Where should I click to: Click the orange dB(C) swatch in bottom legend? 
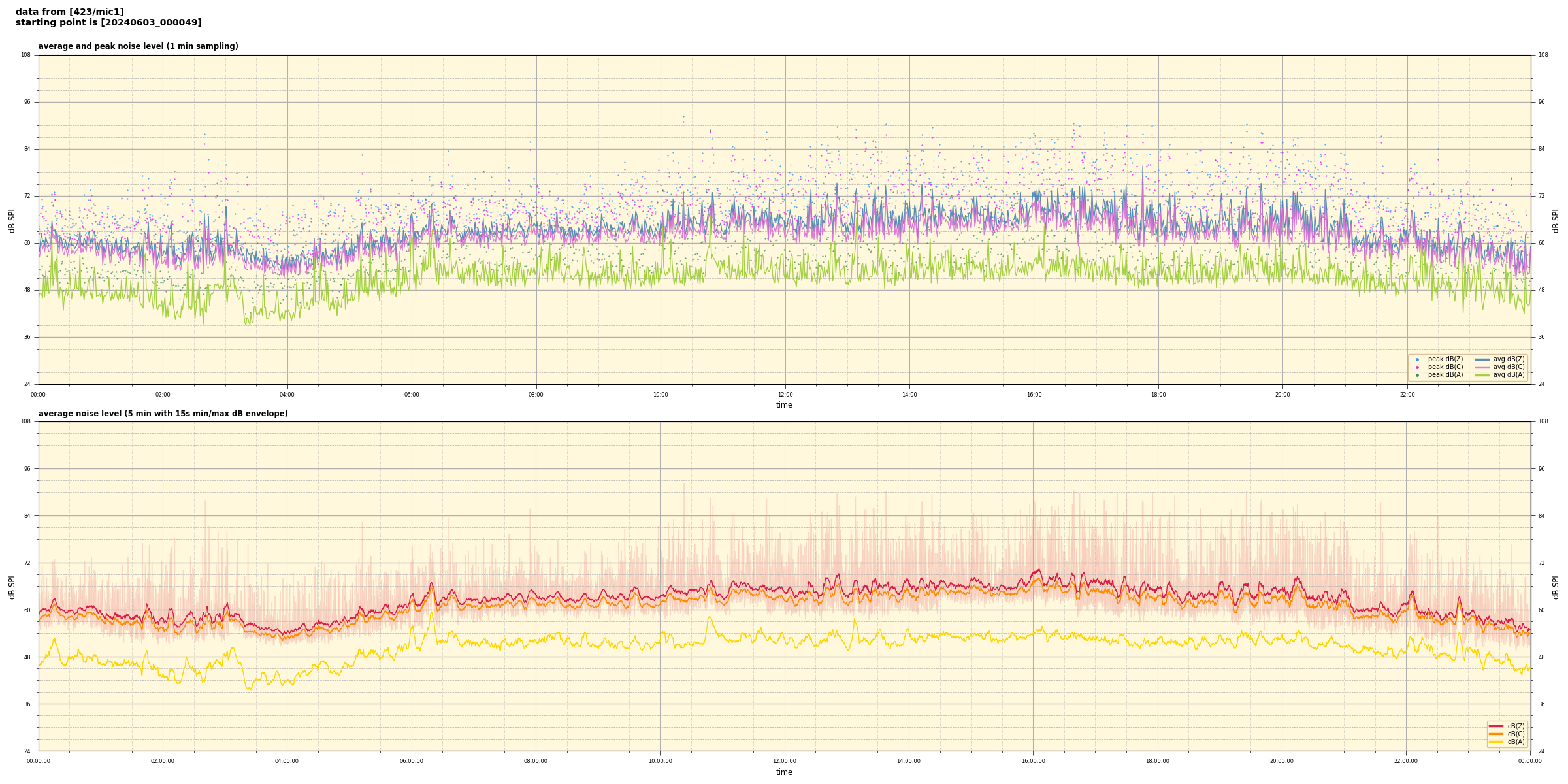coord(1496,734)
